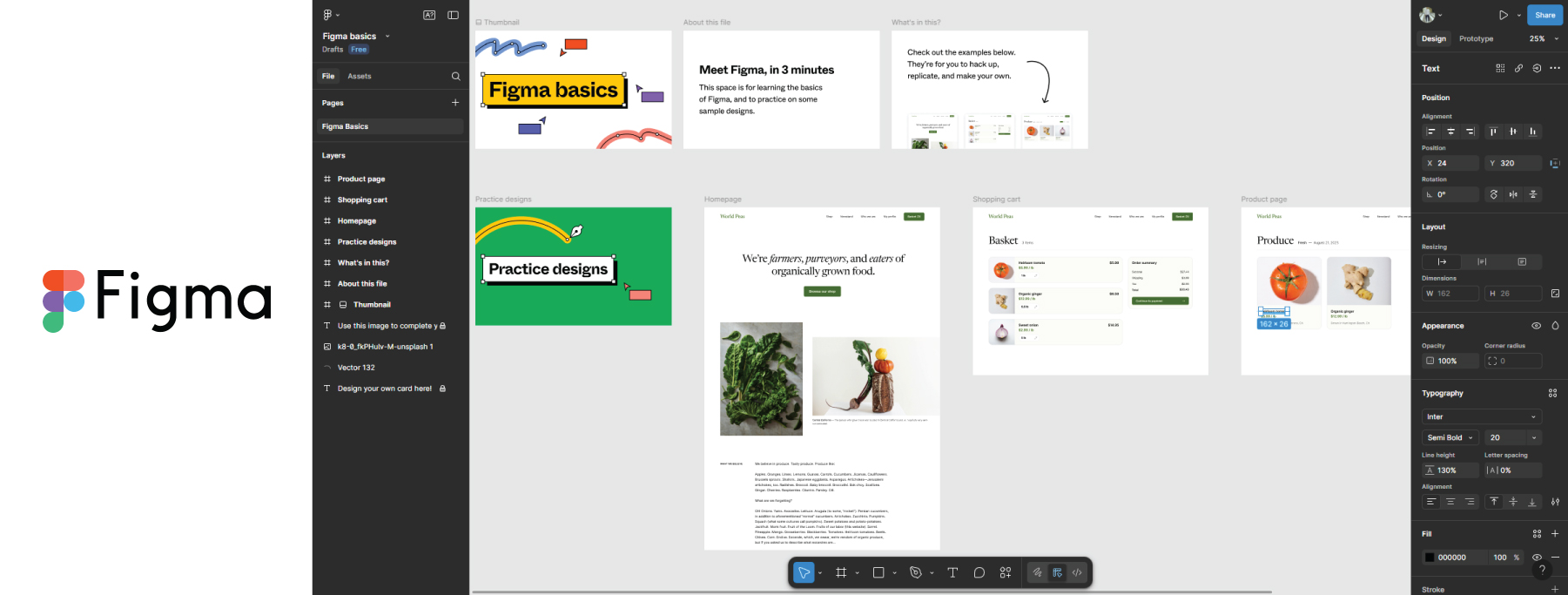Select the Text tool
The height and width of the screenshot is (595, 1568).
952,572
